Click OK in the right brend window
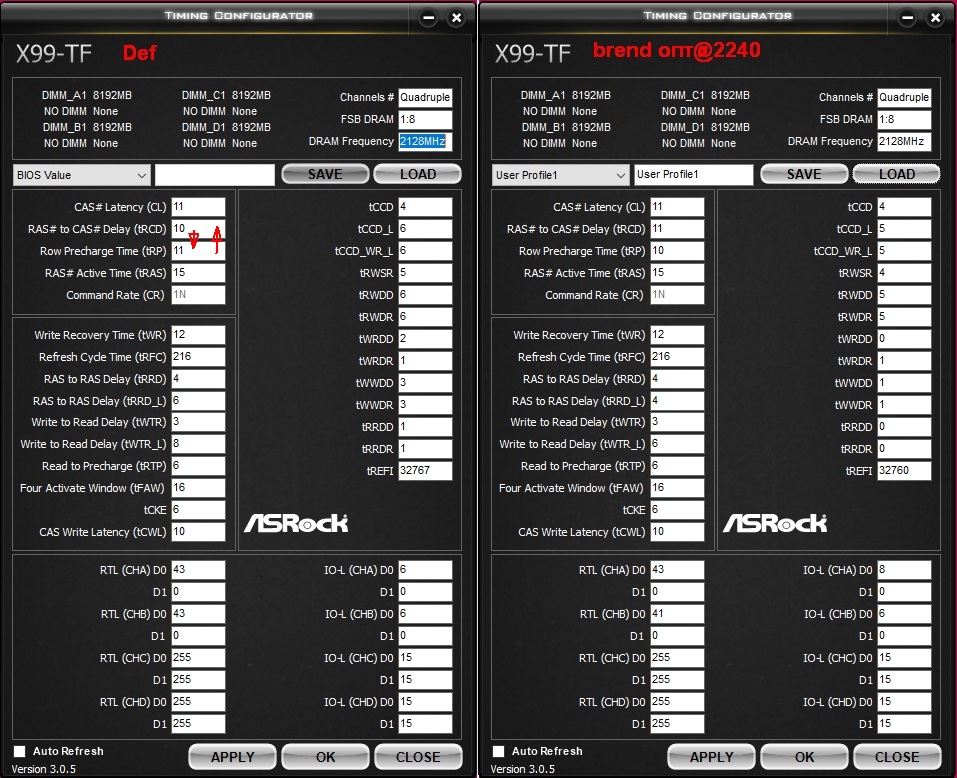Image resolution: width=957 pixels, height=778 pixels. click(x=804, y=757)
